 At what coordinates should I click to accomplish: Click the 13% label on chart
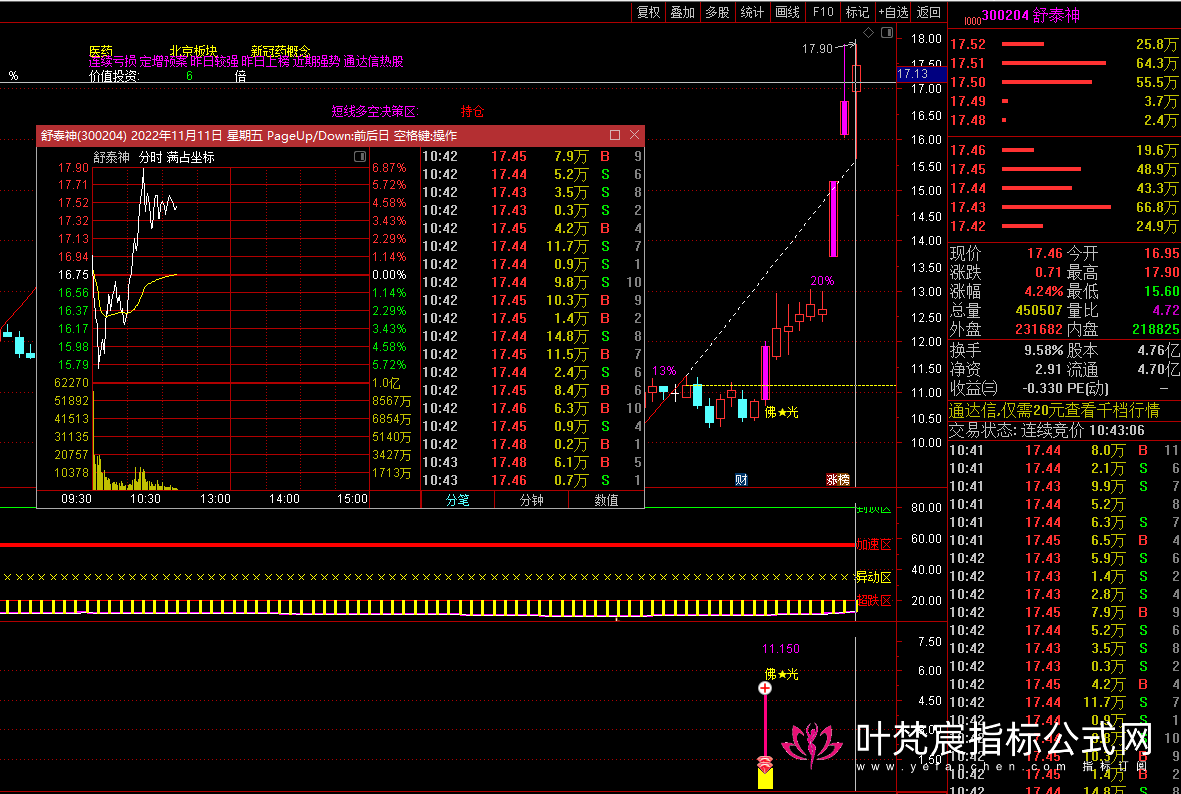(x=664, y=371)
